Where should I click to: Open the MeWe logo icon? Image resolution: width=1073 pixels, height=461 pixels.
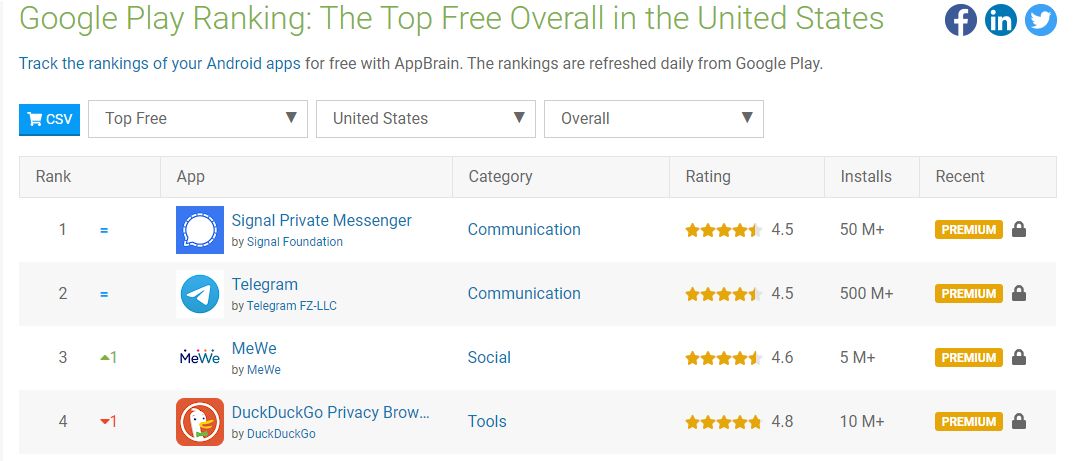point(200,357)
